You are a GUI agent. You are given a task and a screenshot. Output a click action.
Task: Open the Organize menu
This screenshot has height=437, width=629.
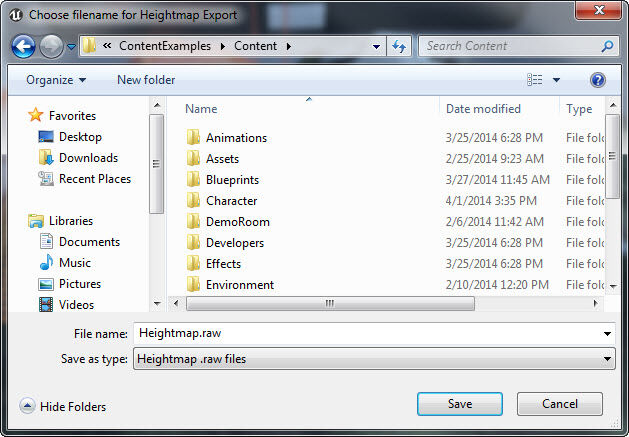coord(56,80)
